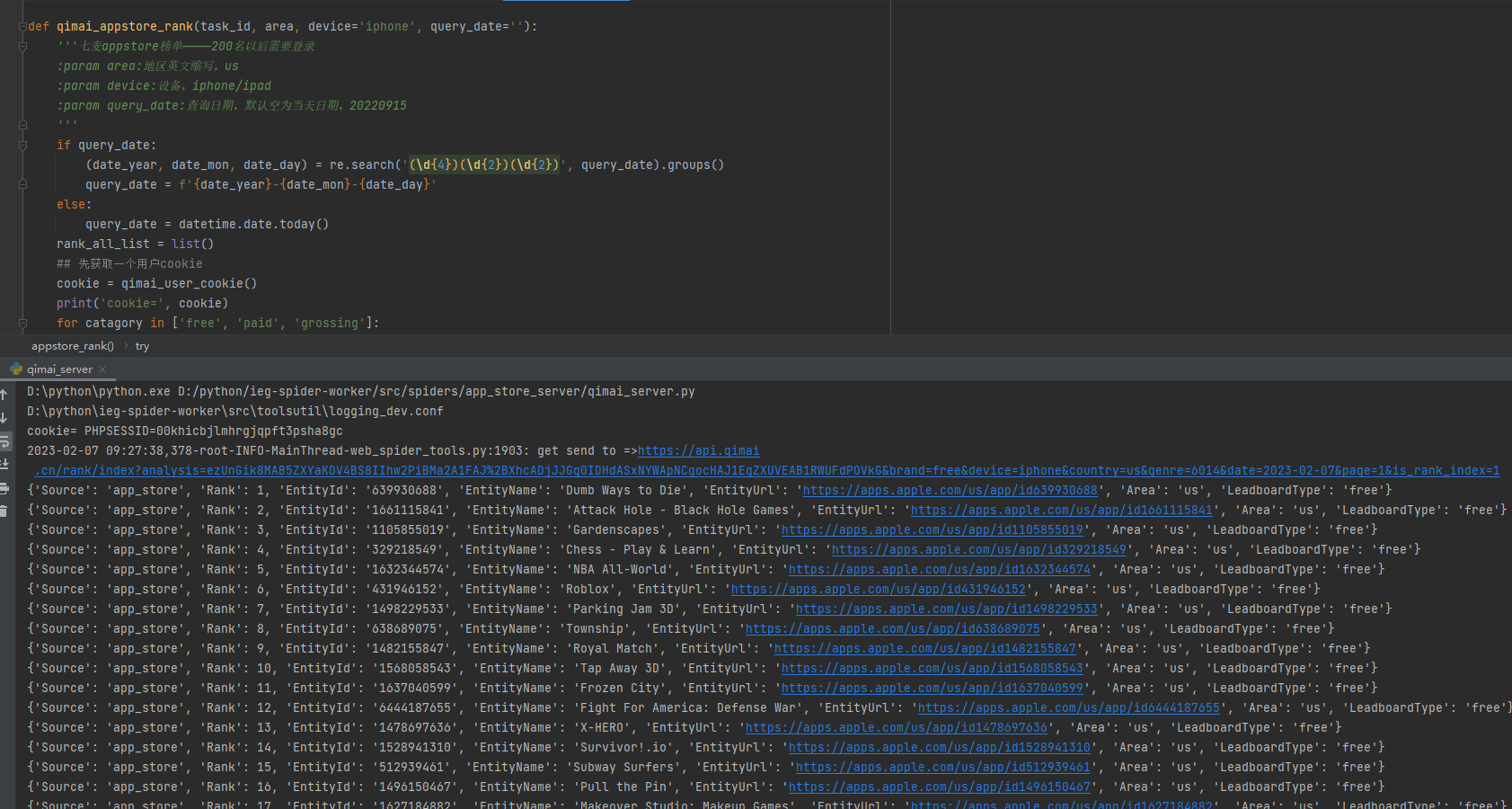Click the Scroll to End console icon

(4, 465)
